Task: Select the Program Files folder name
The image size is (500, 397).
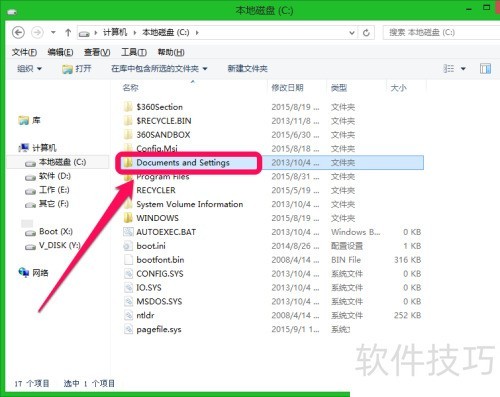Action: coord(163,177)
